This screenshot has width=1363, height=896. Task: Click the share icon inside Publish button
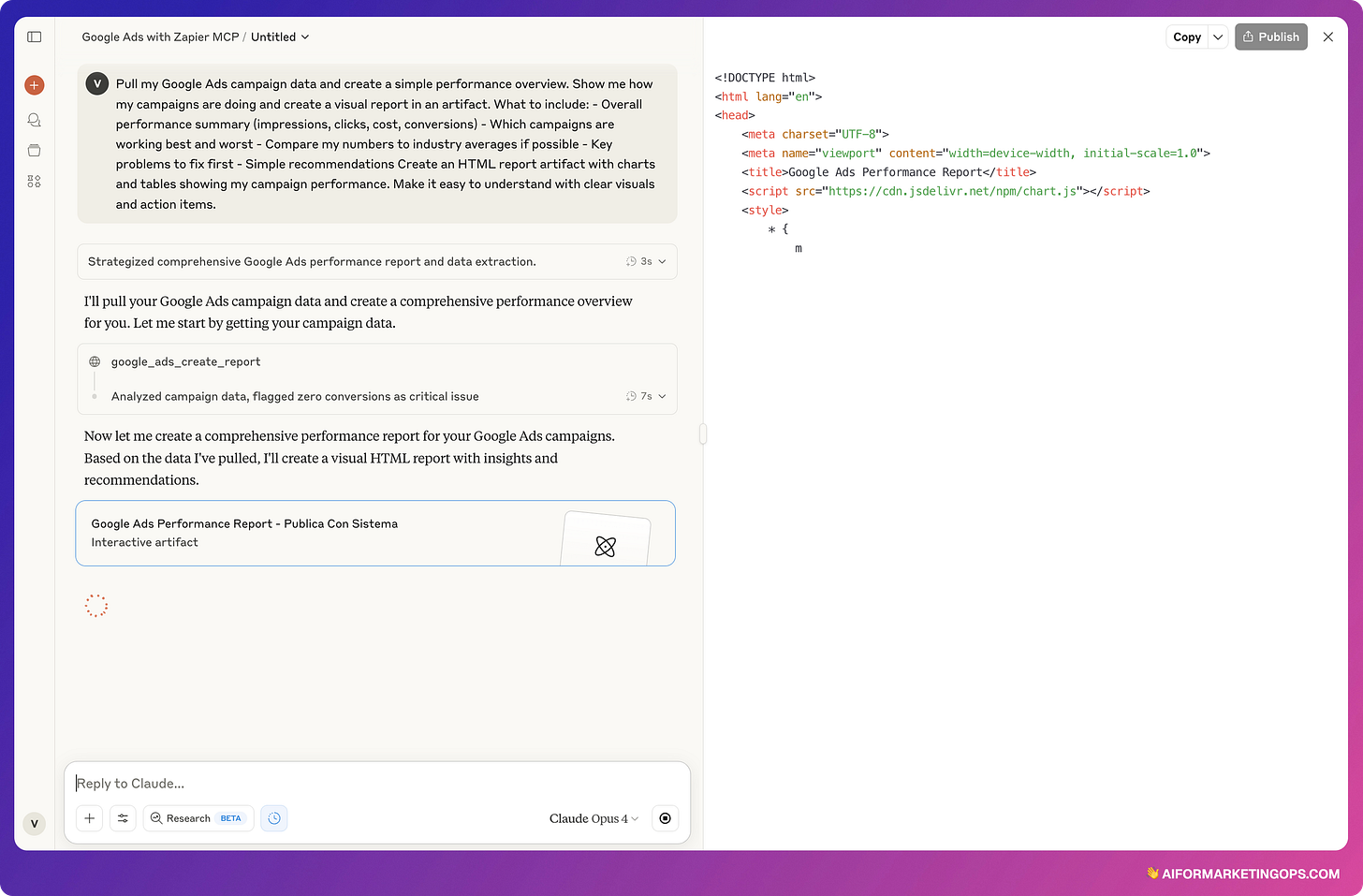[1248, 37]
